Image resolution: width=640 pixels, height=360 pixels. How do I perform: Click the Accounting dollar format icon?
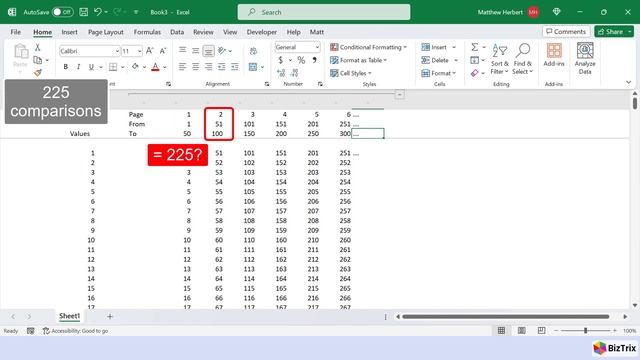280,60
